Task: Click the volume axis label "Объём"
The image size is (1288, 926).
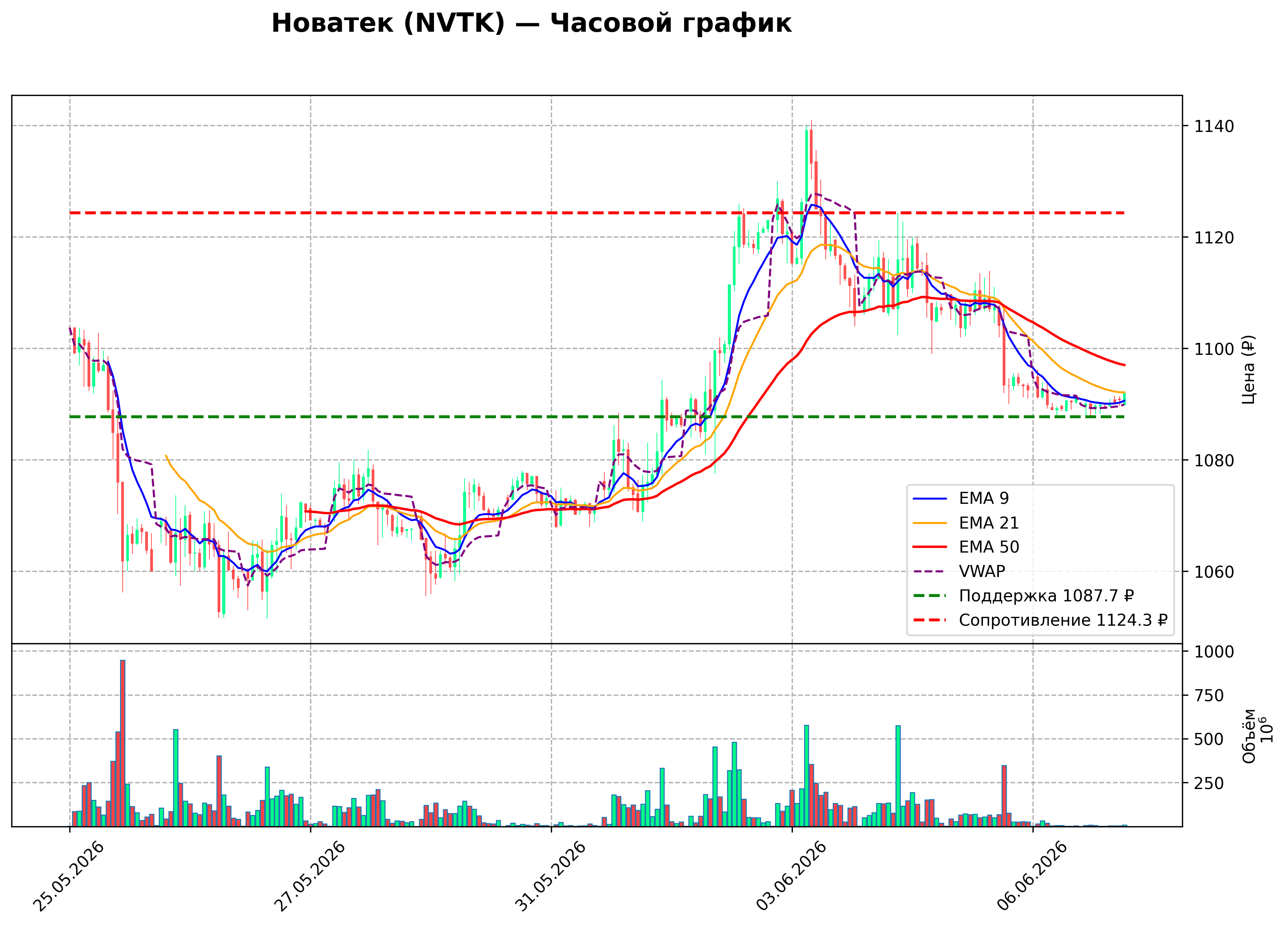Action: click(1249, 736)
